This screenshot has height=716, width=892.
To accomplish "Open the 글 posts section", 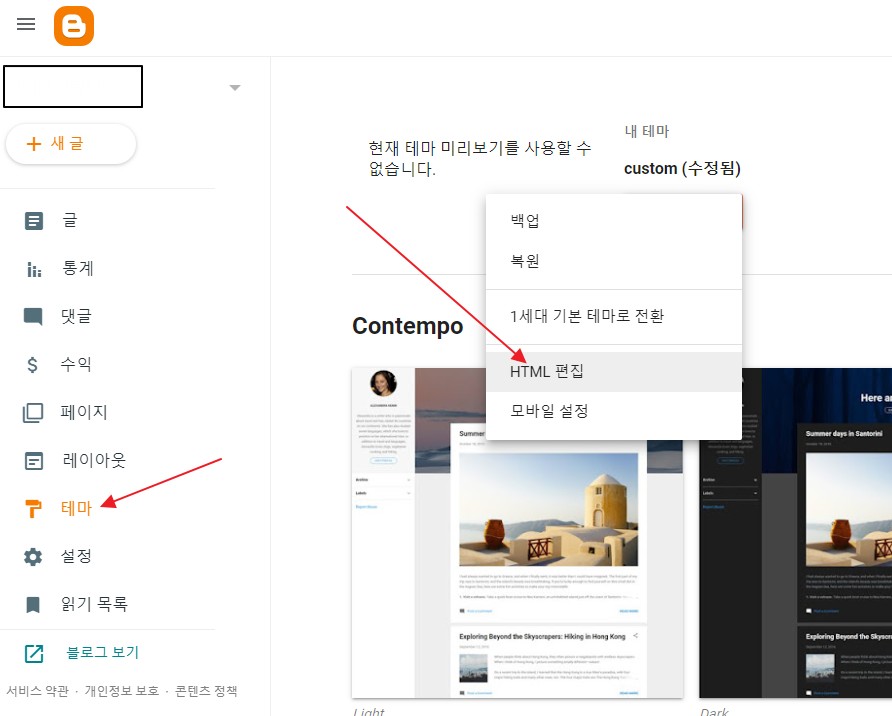I will pos(70,220).
